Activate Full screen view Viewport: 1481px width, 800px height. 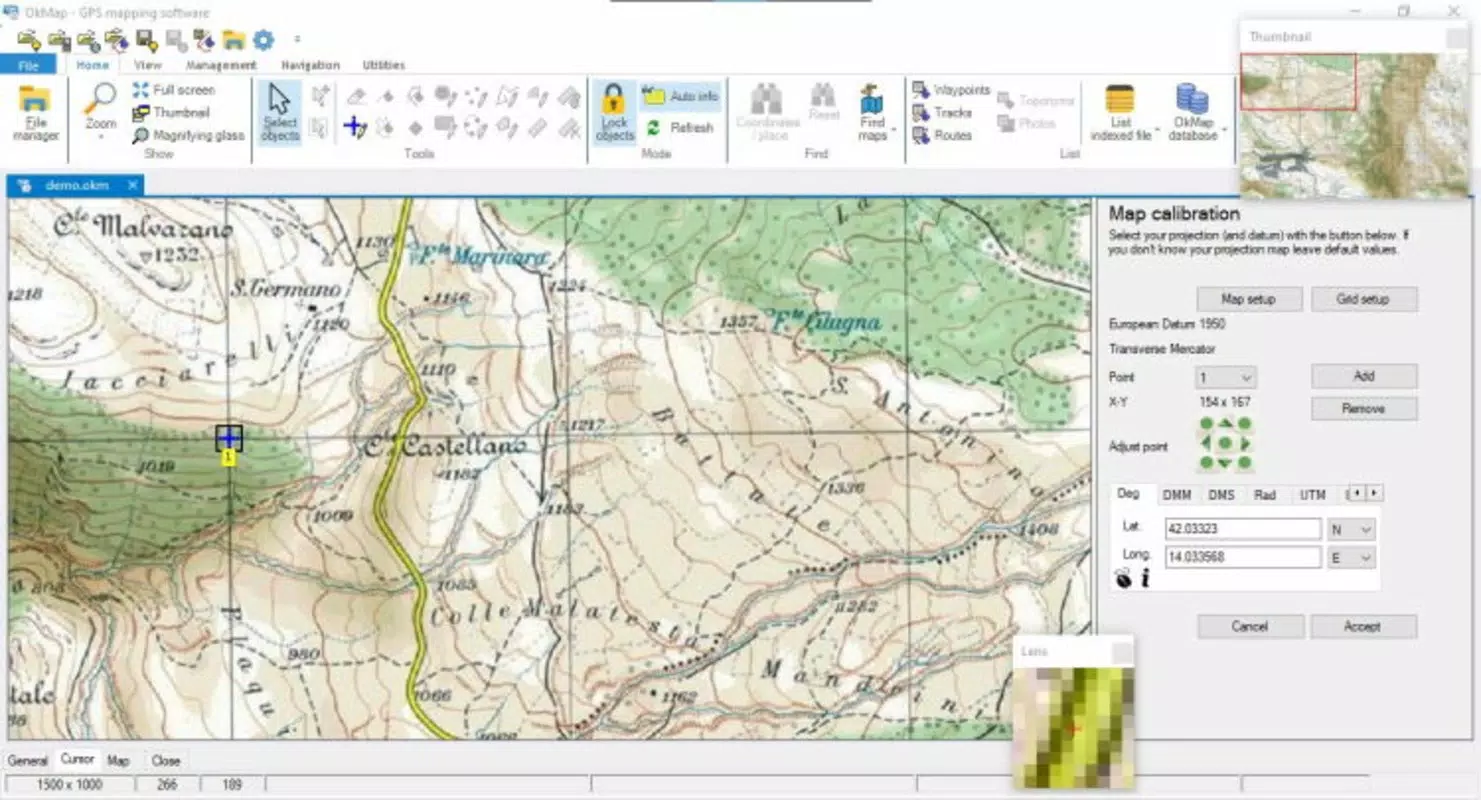coord(173,90)
